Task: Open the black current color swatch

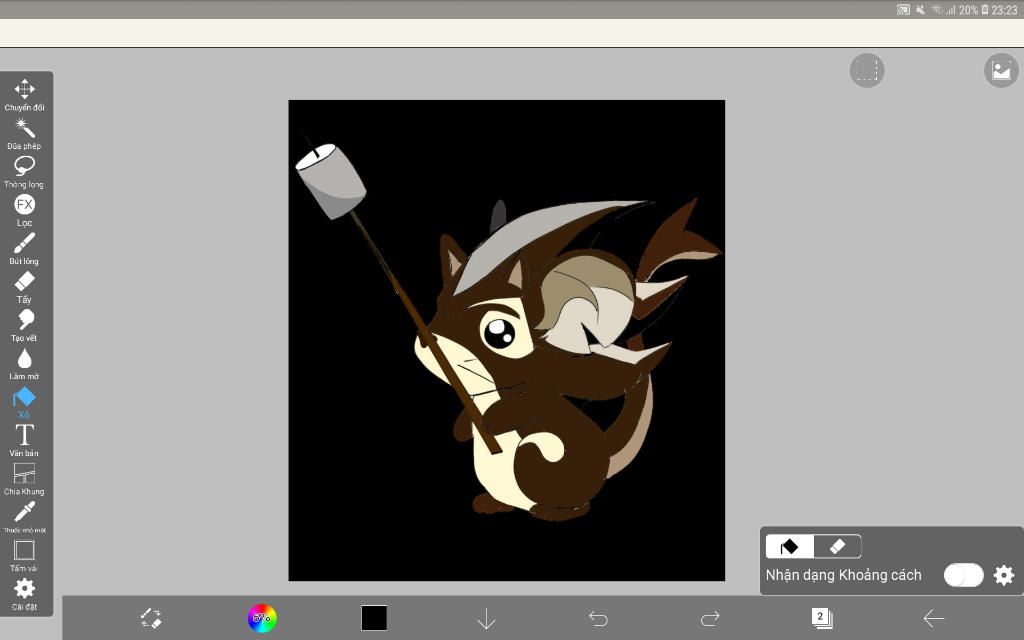Action: [374, 618]
